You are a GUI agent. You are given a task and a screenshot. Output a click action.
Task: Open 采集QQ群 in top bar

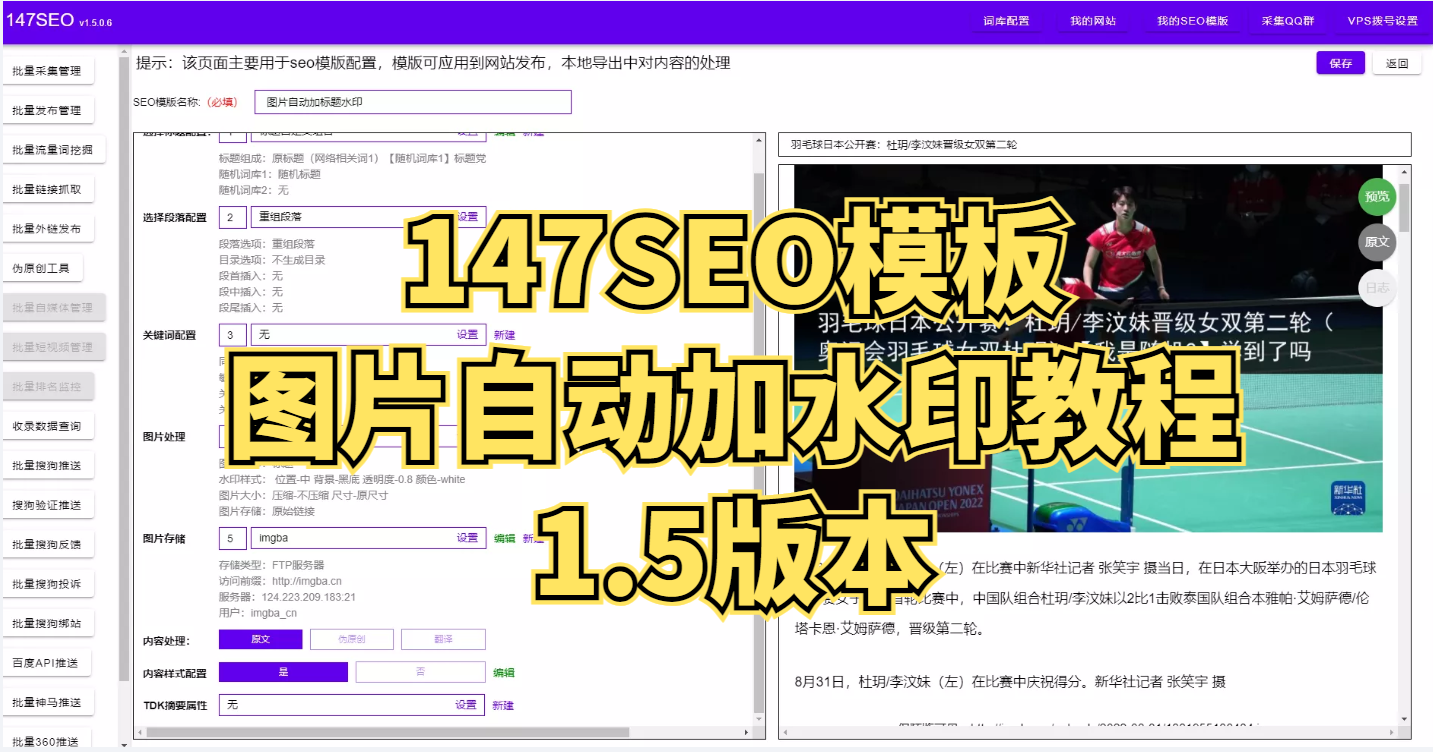1289,21
